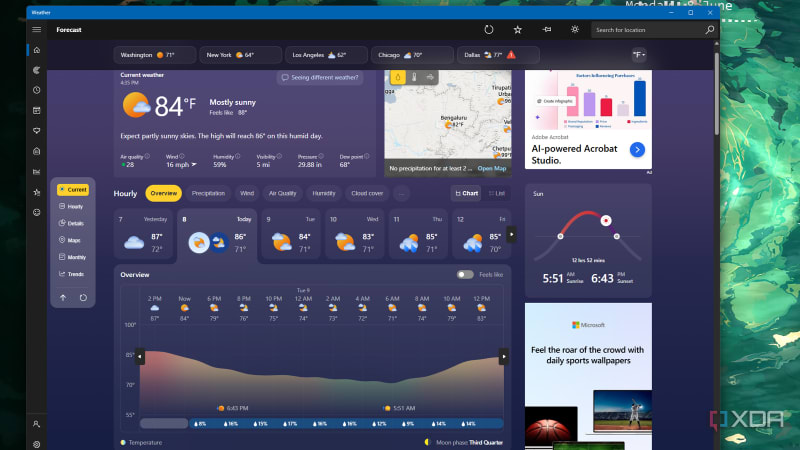The width and height of the screenshot is (800, 450).
Task: Click the refresh icon in floating panel
Action: click(83, 297)
